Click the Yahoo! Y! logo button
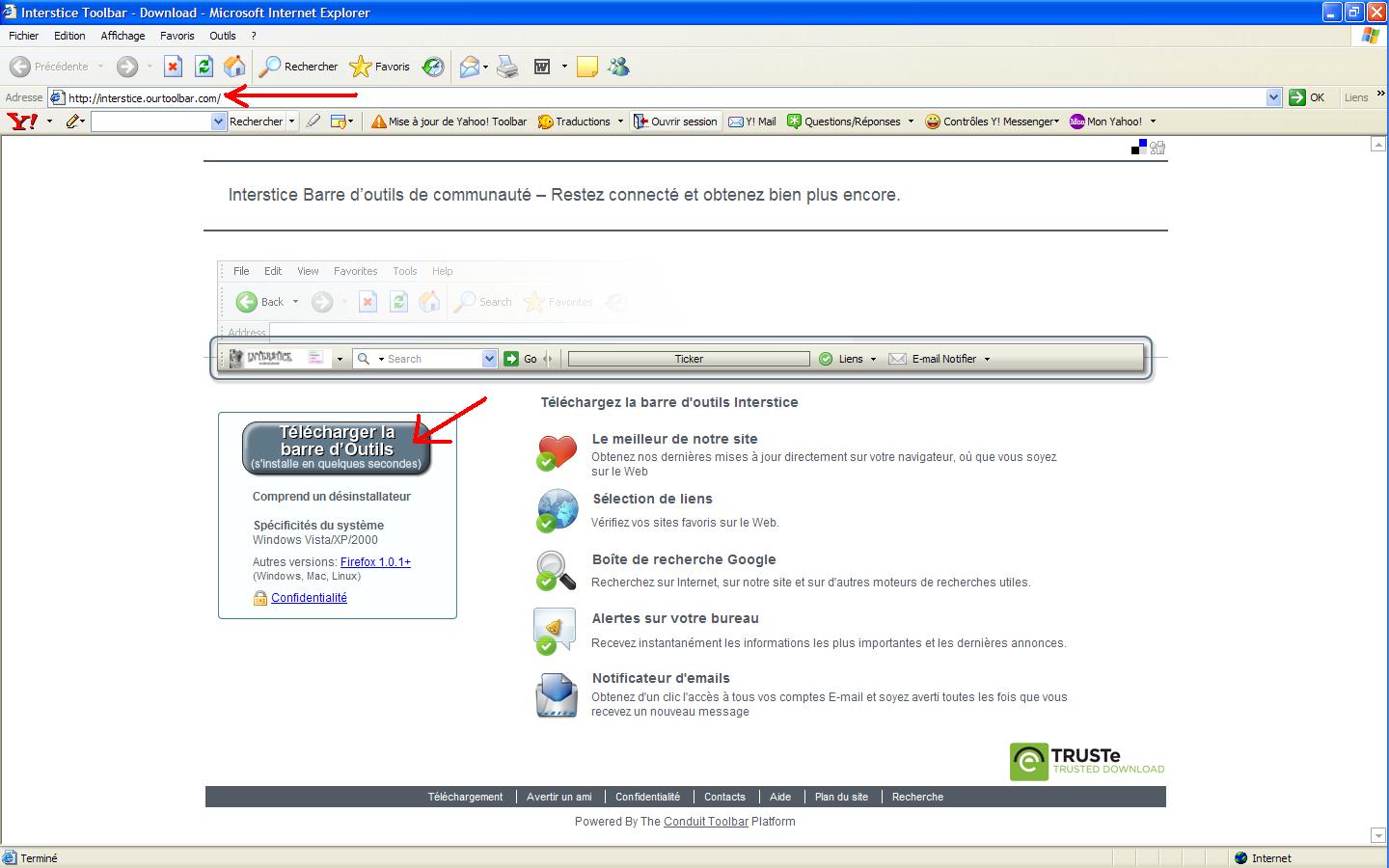This screenshot has height=868, width=1389. 22,122
